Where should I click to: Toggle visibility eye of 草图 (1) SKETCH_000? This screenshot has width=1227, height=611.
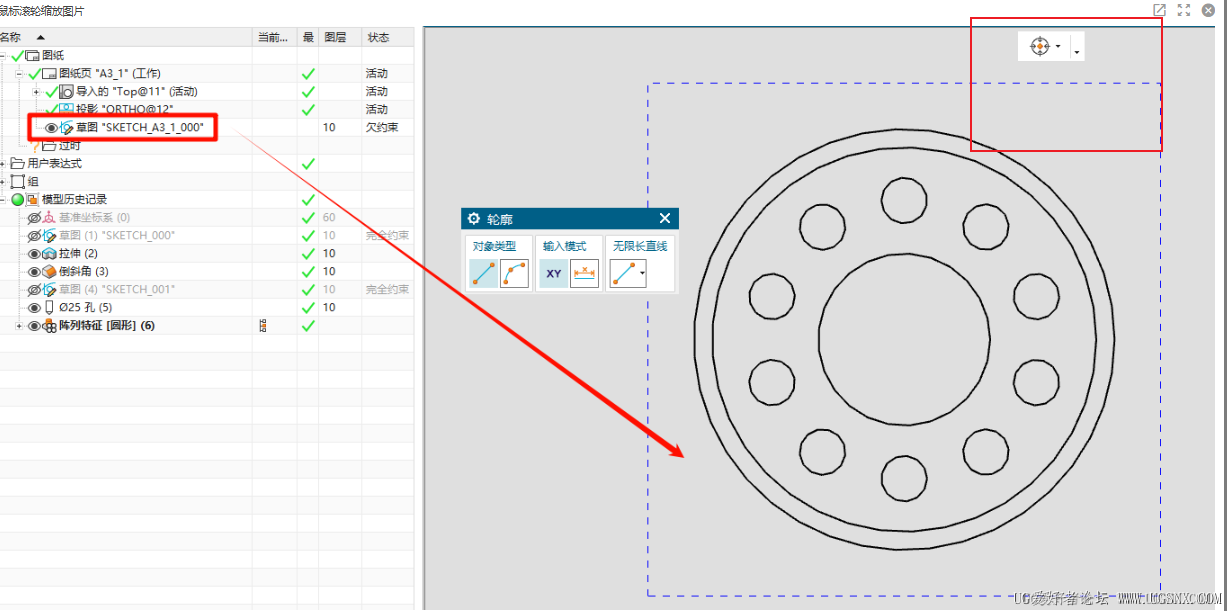coord(34,235)
